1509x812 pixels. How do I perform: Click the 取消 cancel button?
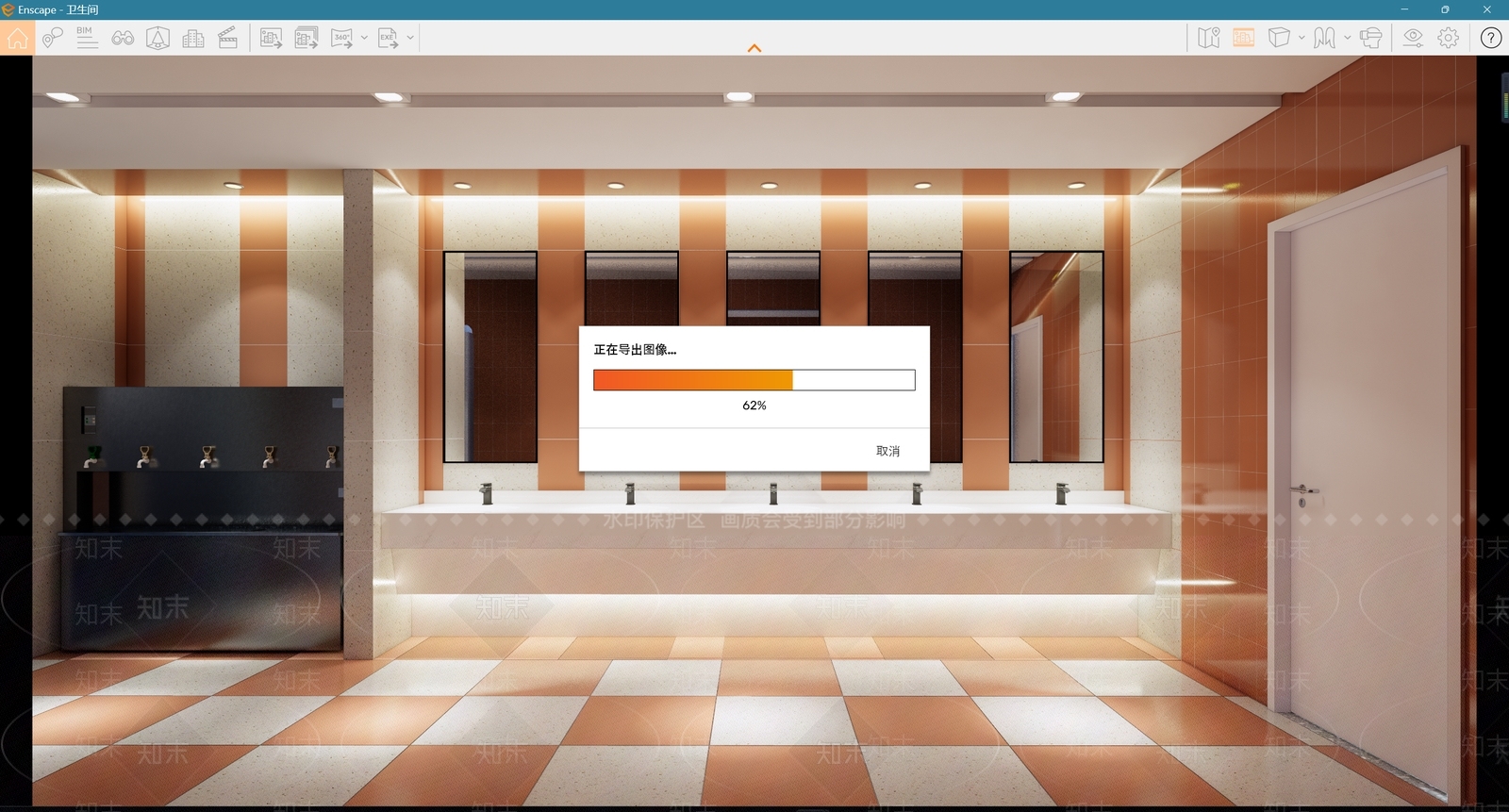click(x=887, y=451)
